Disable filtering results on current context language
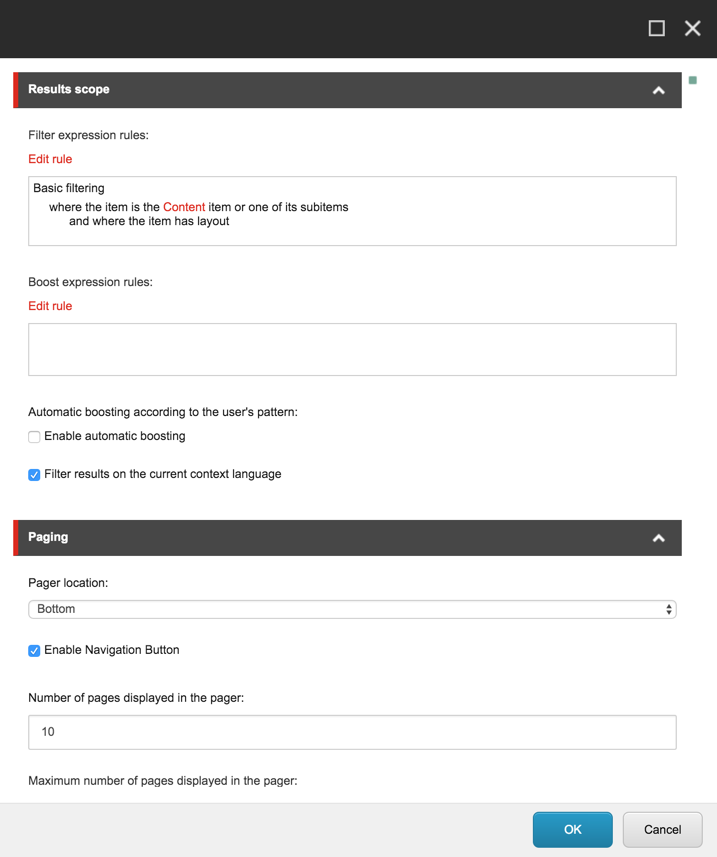This screenshot has width=717, height=857. (33, 474)
